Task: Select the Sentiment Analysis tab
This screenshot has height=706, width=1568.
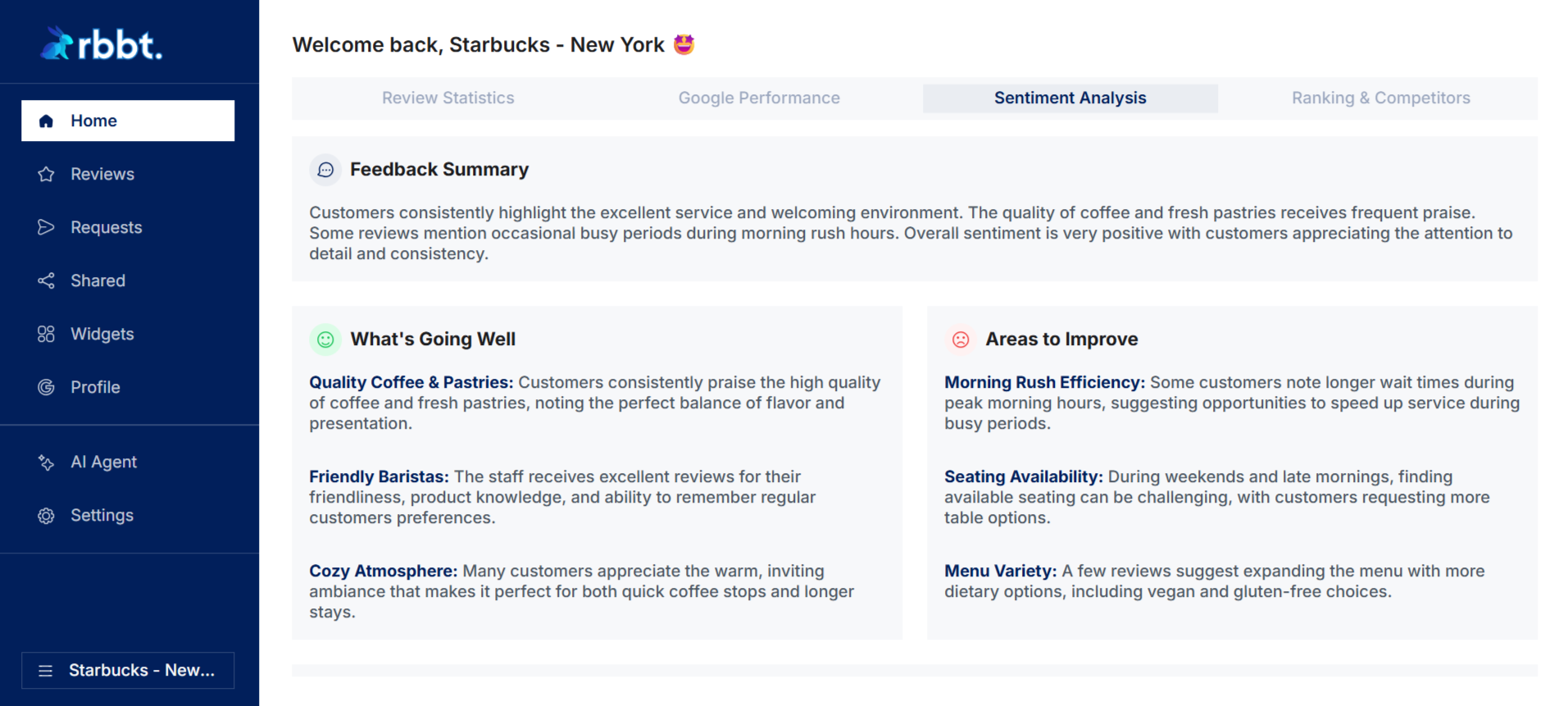Action: pyautogui.click(x=1070, y=98)
